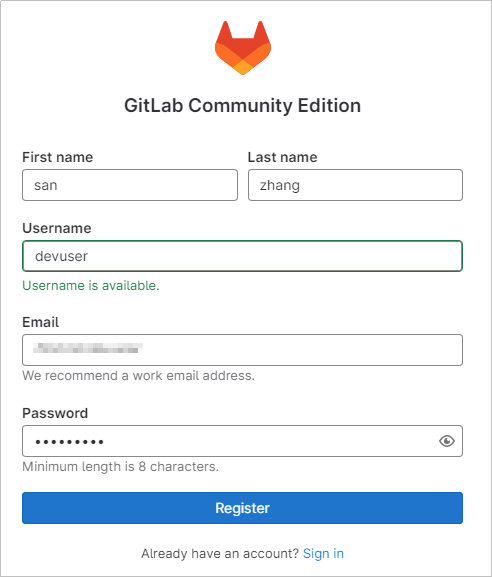
Task: Click the Already have an account text
Action: pos(220,553)
